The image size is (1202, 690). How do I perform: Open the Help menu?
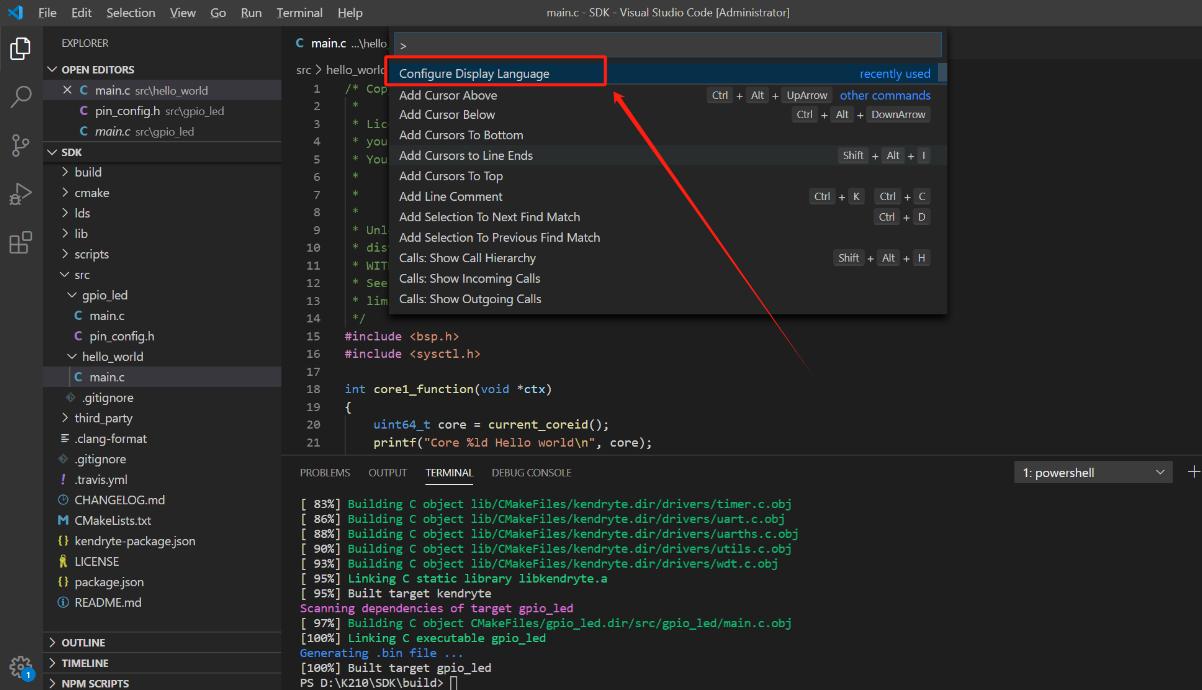(x=350, y=13)
